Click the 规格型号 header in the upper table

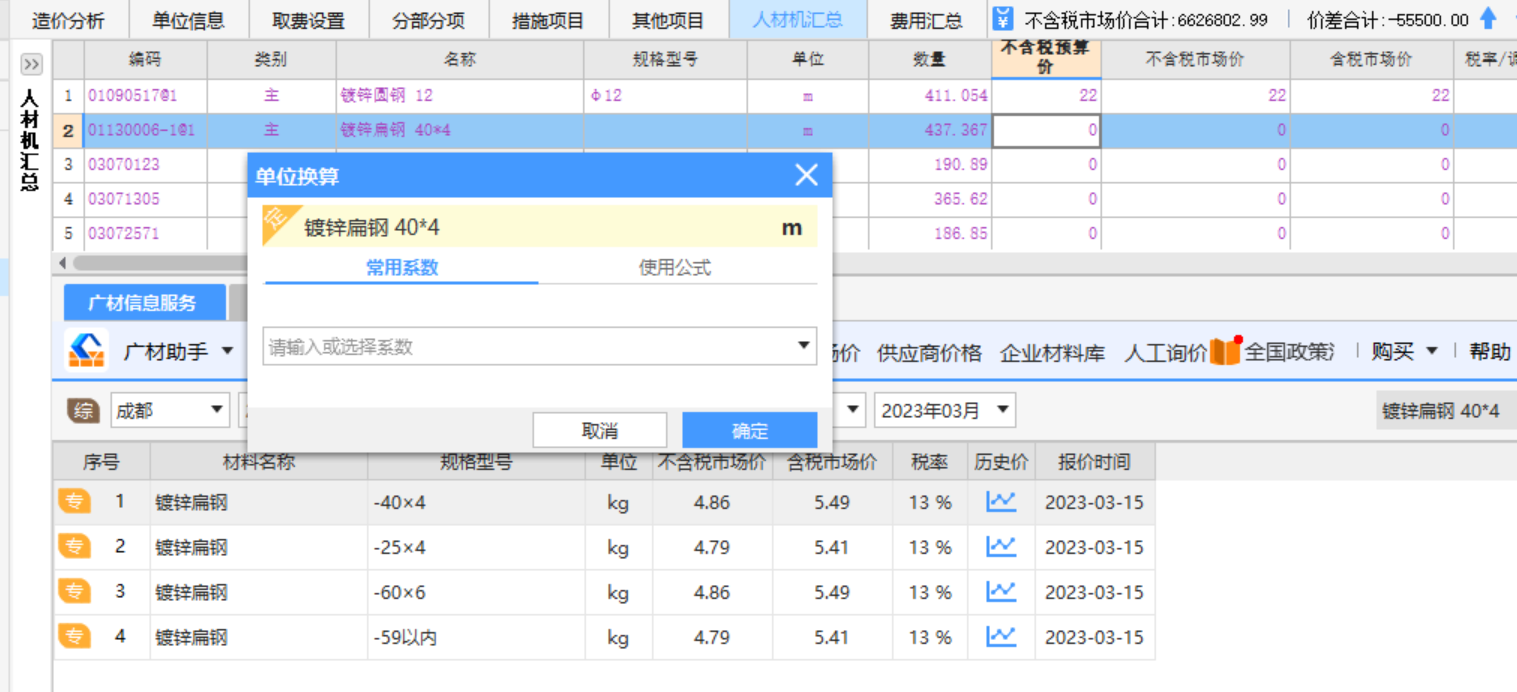[x=666, y=59]
